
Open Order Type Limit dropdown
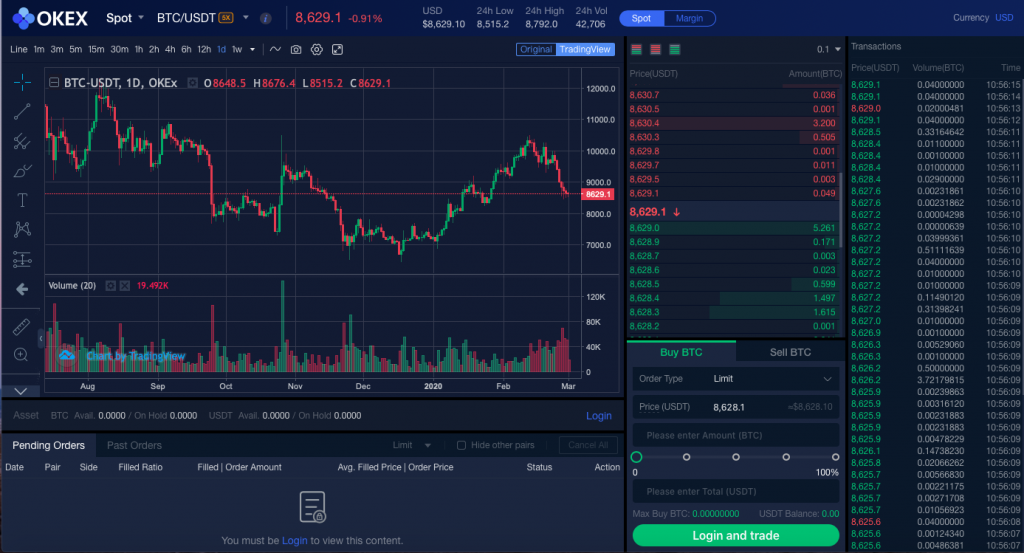pyautogui.click(x=736, y=379)
